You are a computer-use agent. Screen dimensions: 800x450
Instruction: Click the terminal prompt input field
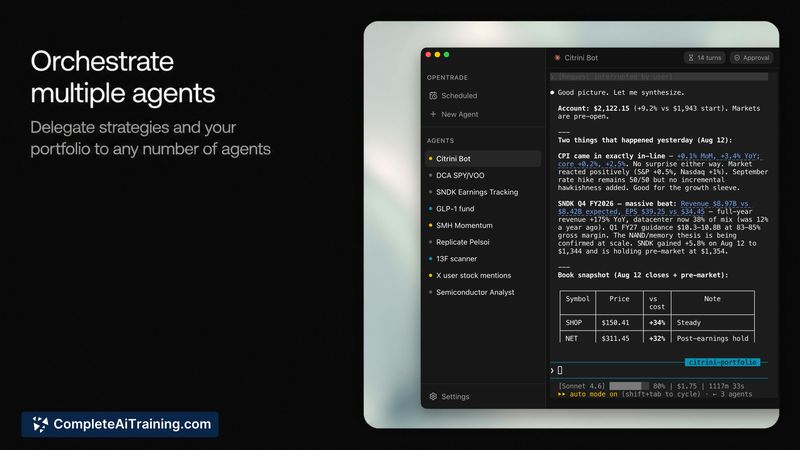click(659, 370)
